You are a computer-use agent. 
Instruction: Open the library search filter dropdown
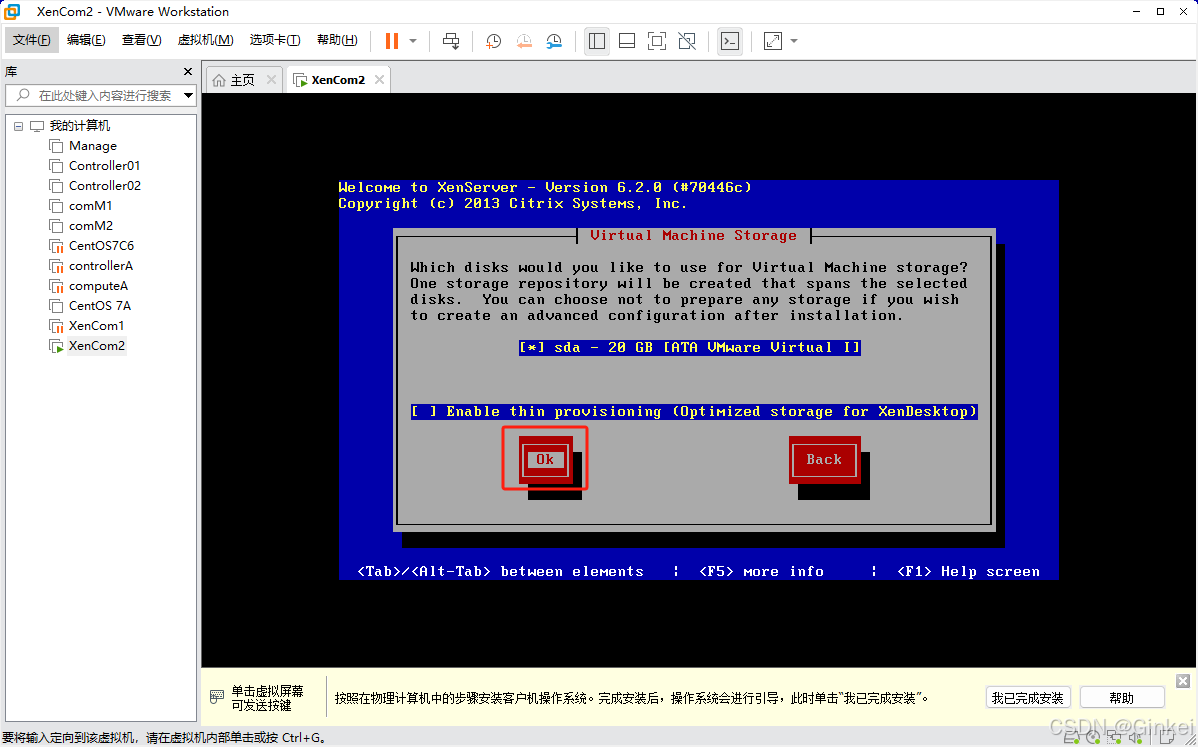coord(188,95)
